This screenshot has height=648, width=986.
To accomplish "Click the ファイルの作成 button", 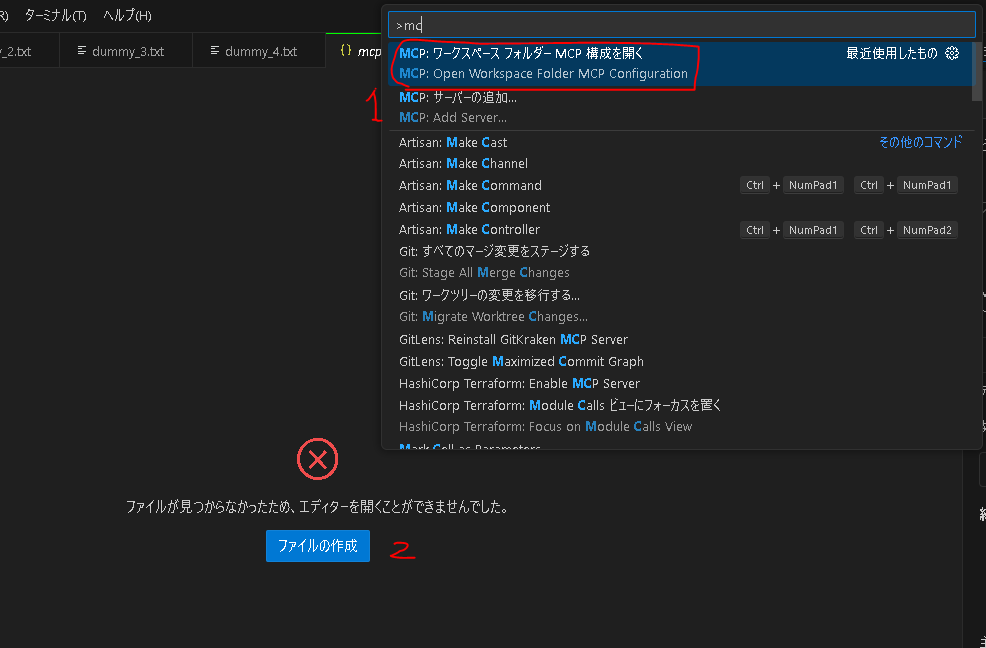I will pos(318,545).
